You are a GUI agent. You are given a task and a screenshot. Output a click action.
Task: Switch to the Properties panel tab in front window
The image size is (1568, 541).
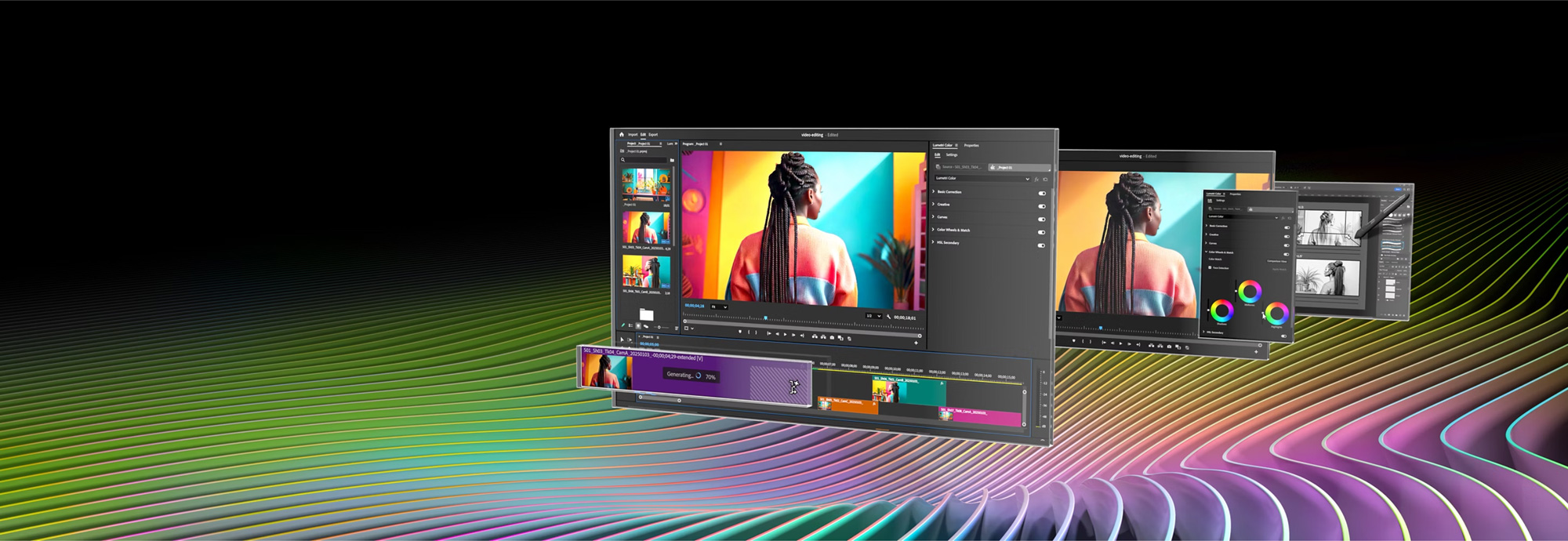(x=971, y=146)
